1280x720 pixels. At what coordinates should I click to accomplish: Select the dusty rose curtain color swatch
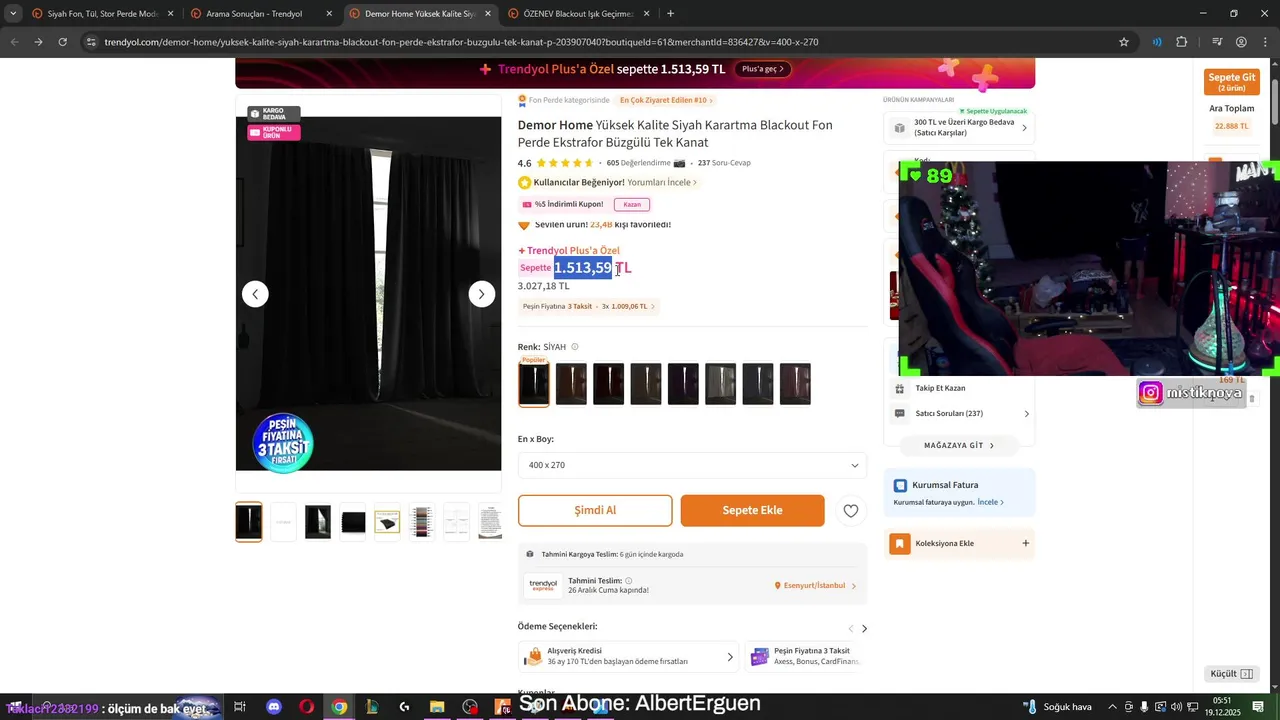click(x=795, y=384)
